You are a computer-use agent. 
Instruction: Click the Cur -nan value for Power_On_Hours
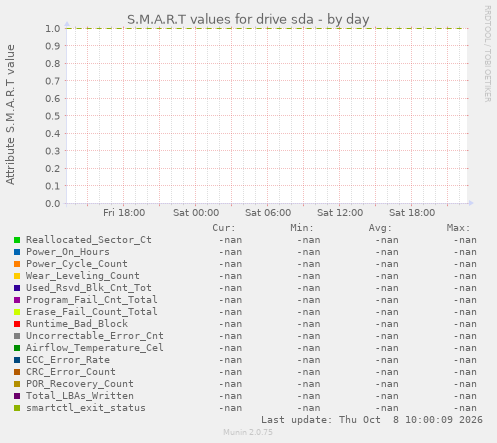[x=230, y=252]
